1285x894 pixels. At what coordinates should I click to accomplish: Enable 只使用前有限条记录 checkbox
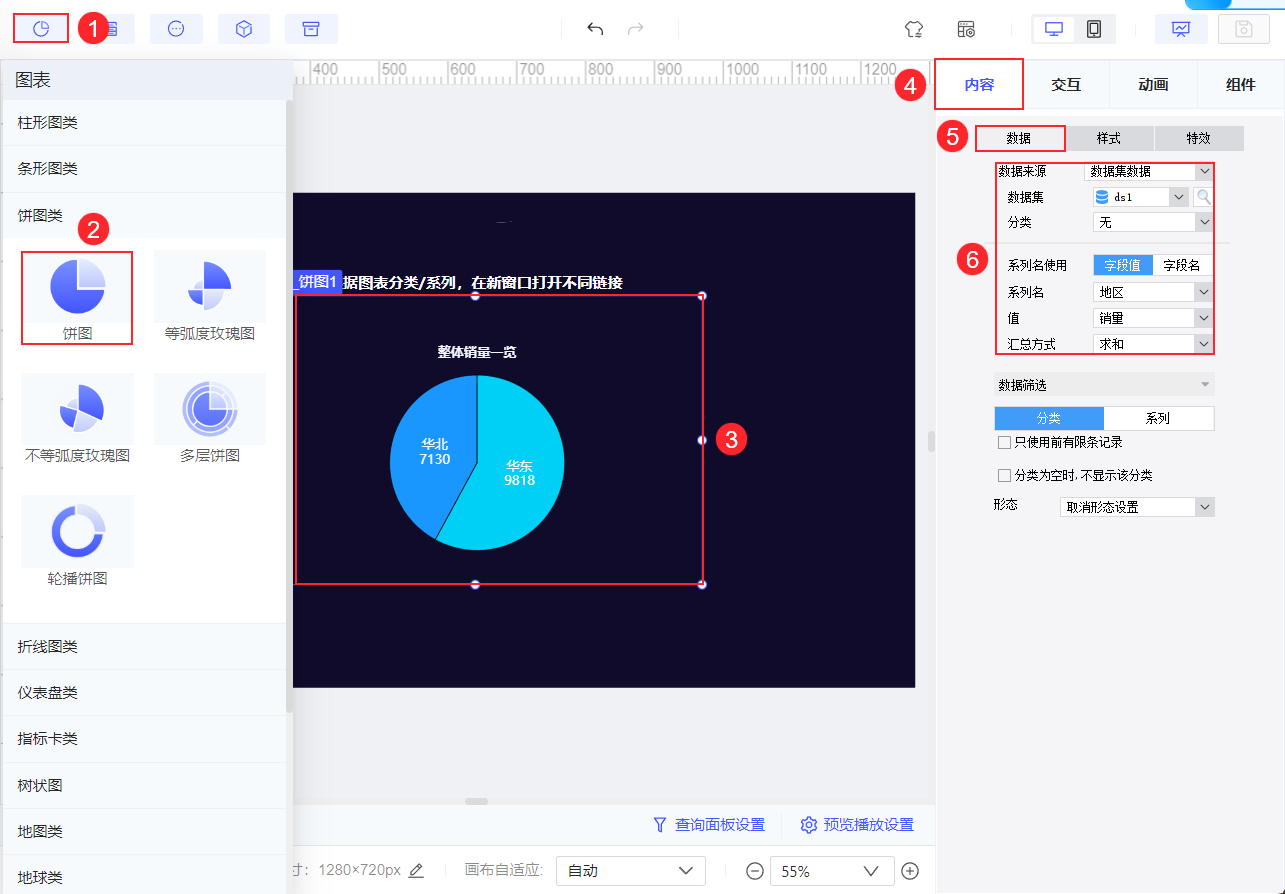pyautogui.click(x=1004, y=442)
